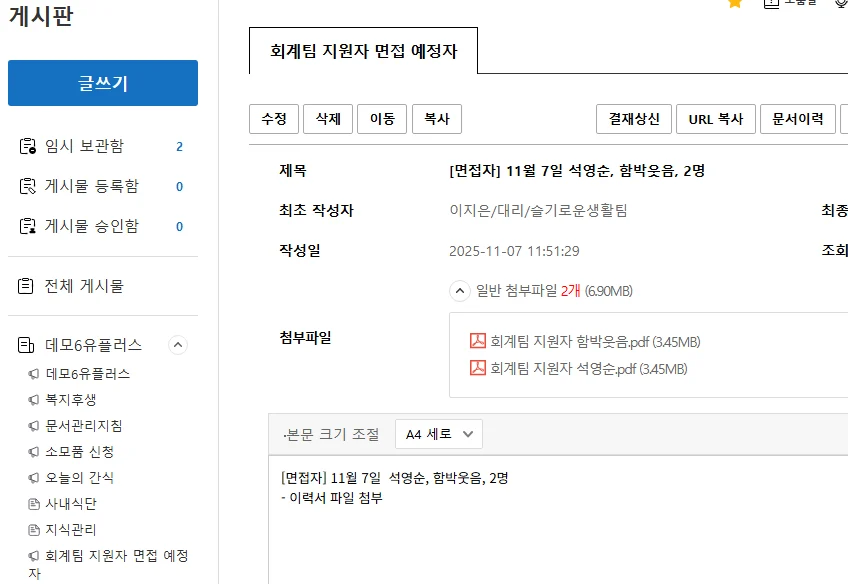Click the 수정 edit button

coord(273,119)
